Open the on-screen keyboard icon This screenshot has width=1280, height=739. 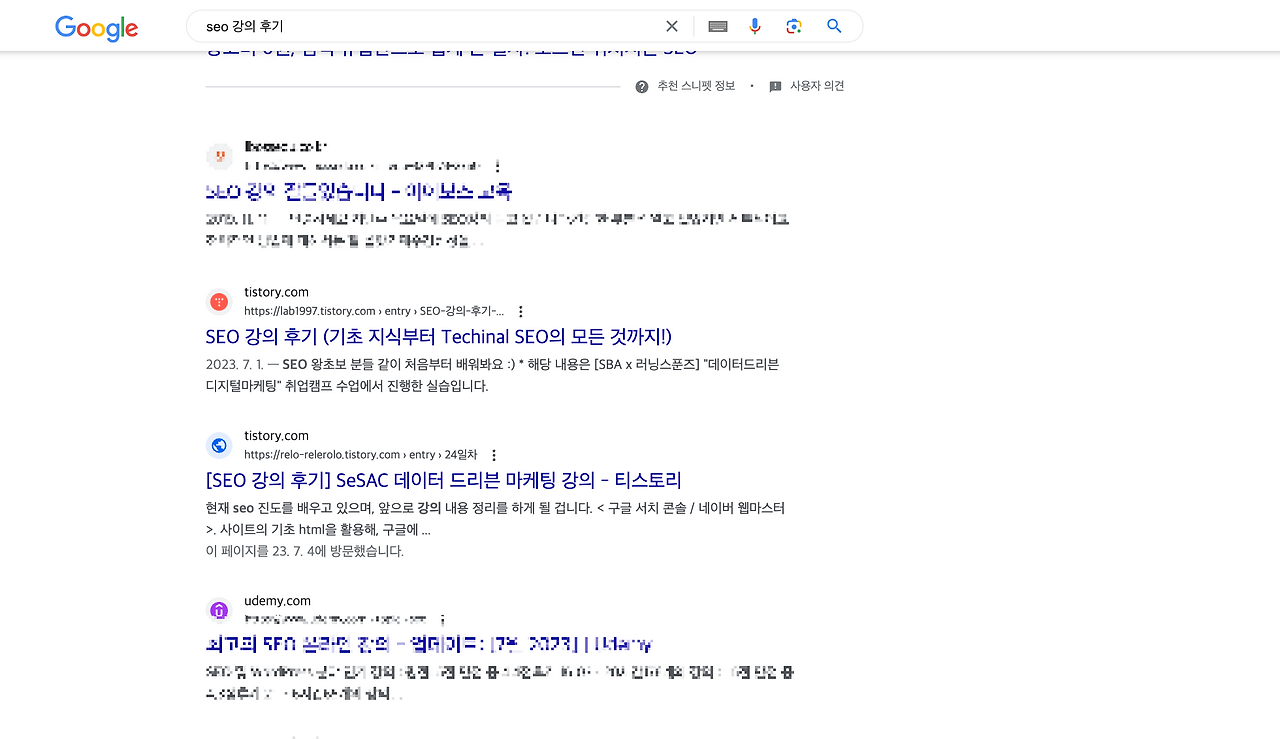coord(717,26)
